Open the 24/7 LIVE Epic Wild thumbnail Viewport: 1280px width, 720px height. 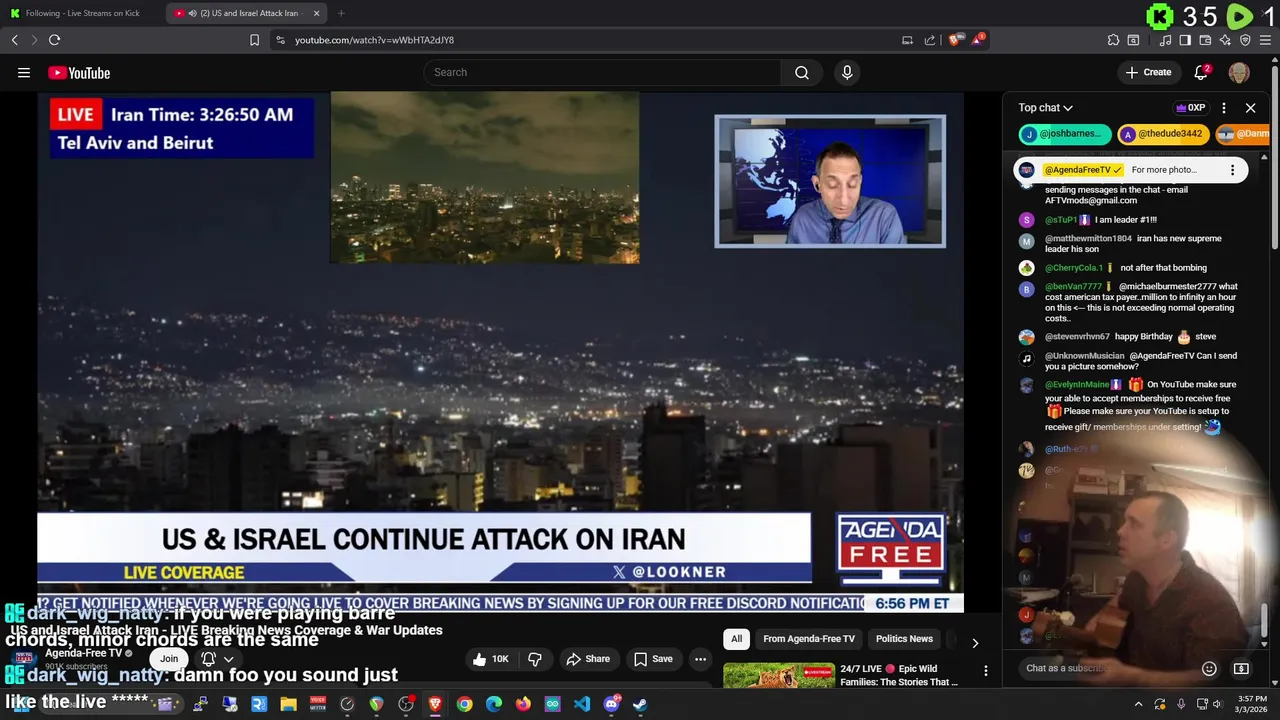coord(779,676)
